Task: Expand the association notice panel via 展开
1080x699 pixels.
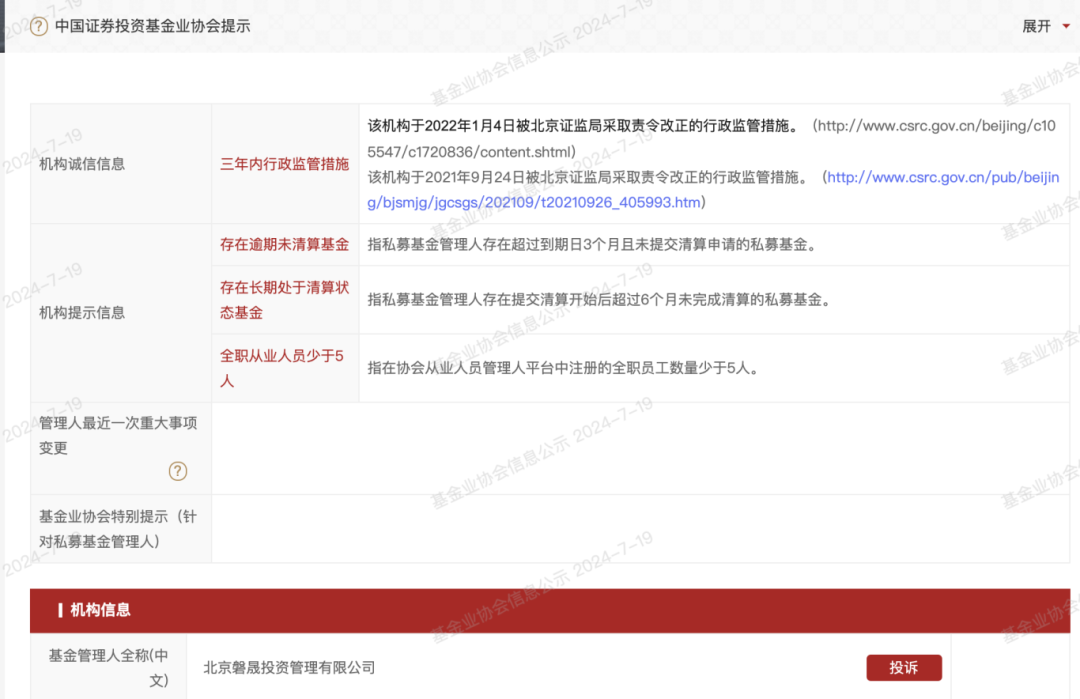Action: (x=1035, y=24)
